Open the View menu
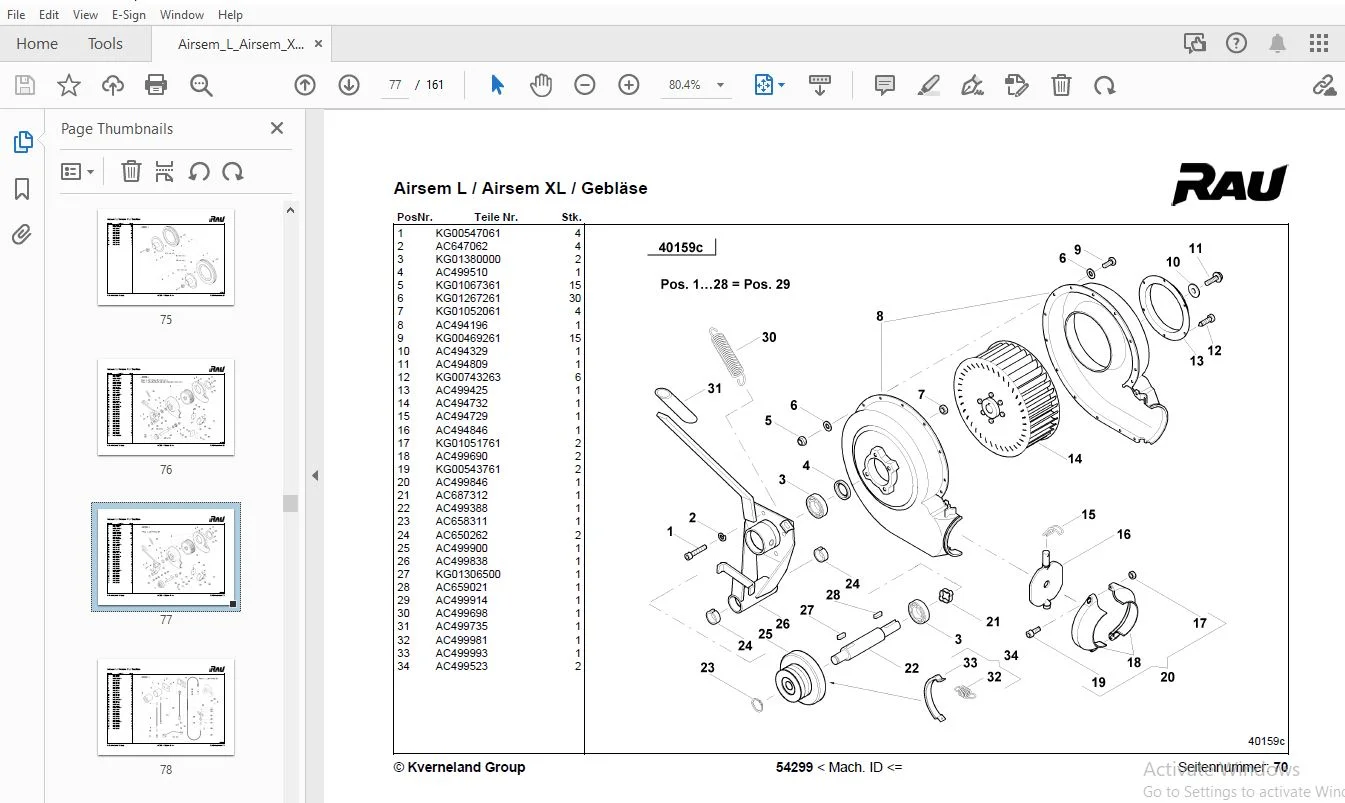The image size is (1345, 803). pos(86,15)
